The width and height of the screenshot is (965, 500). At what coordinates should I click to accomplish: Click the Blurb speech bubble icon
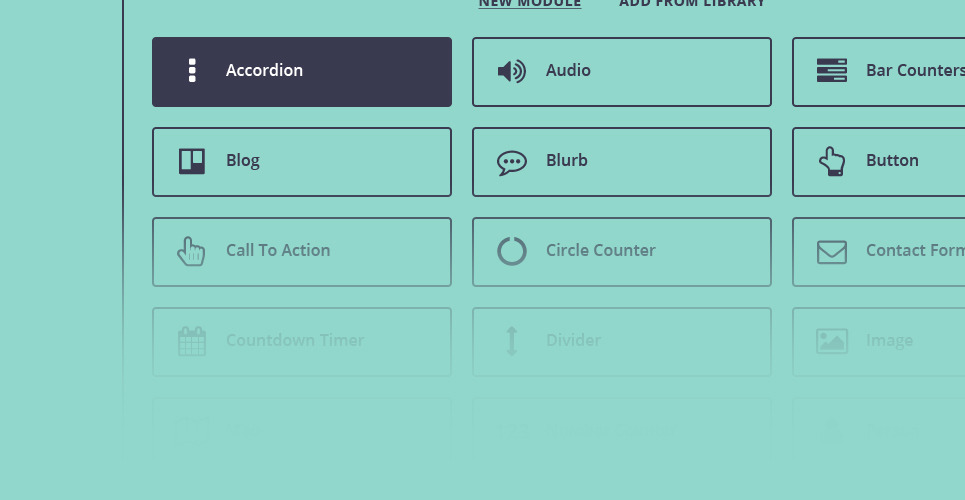(x=511, y=162)
